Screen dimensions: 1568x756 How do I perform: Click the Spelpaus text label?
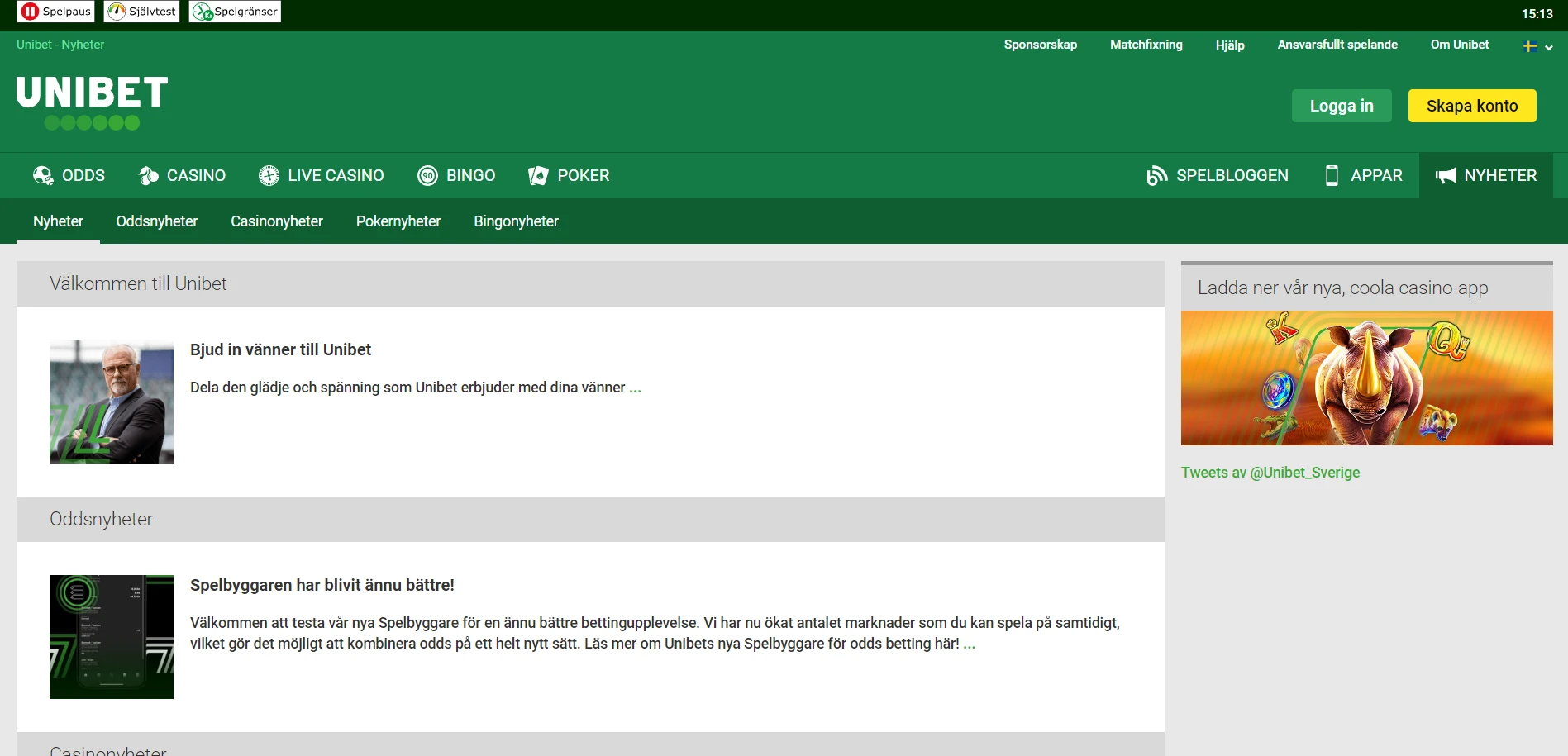pyautogui.click(x=66, y=12)
